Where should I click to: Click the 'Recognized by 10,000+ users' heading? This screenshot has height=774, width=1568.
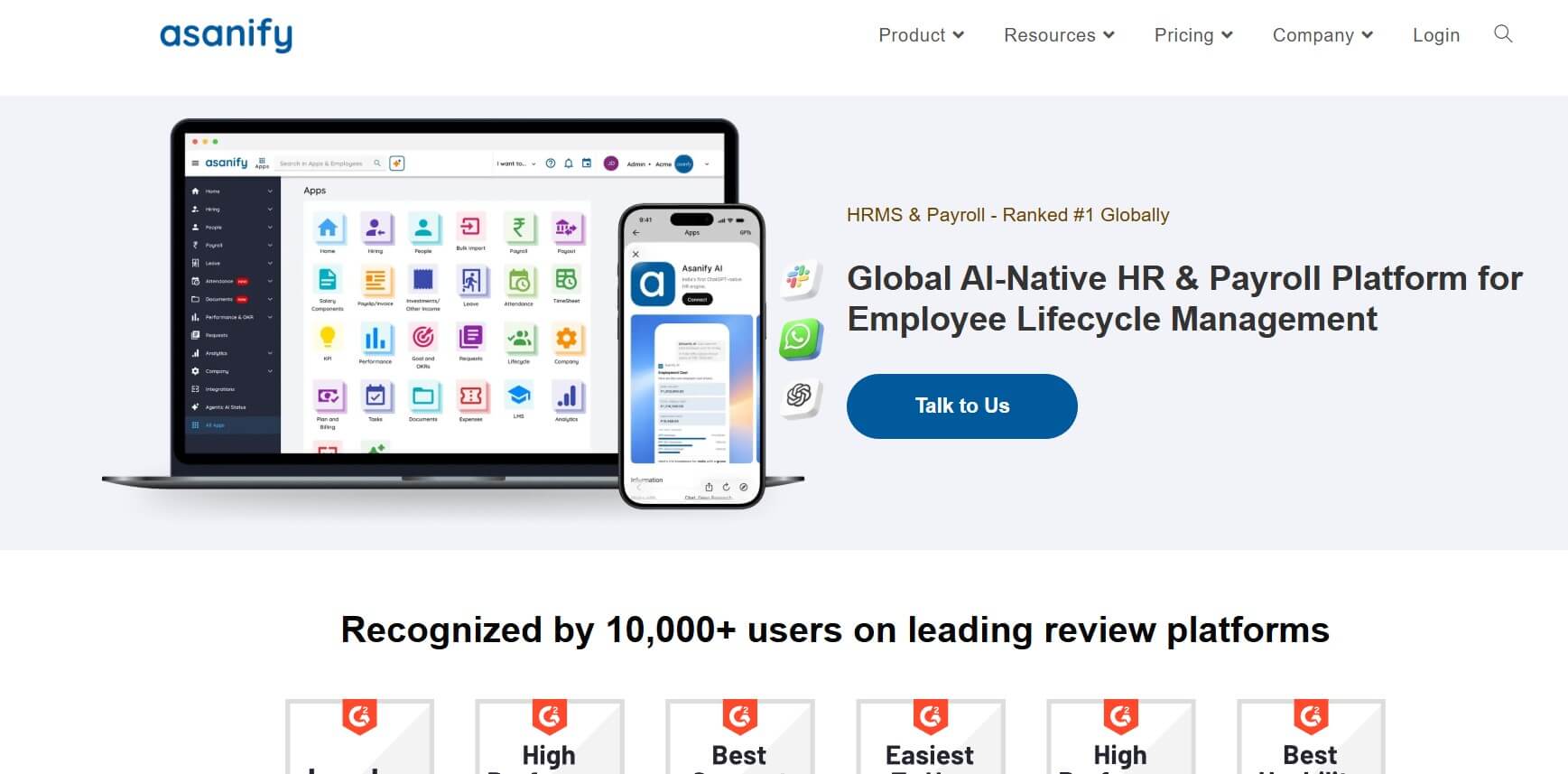point(835,629)
